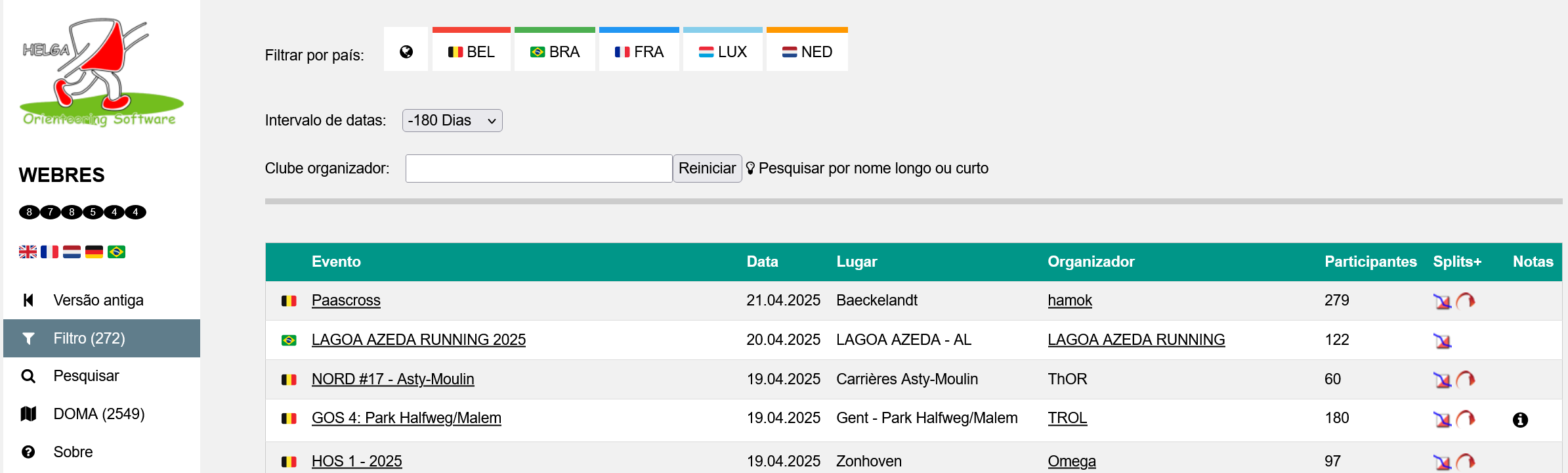Switch language using the German flag icon
The image size is (1568, 473).
pyautogui.click(x=94, y=252)
